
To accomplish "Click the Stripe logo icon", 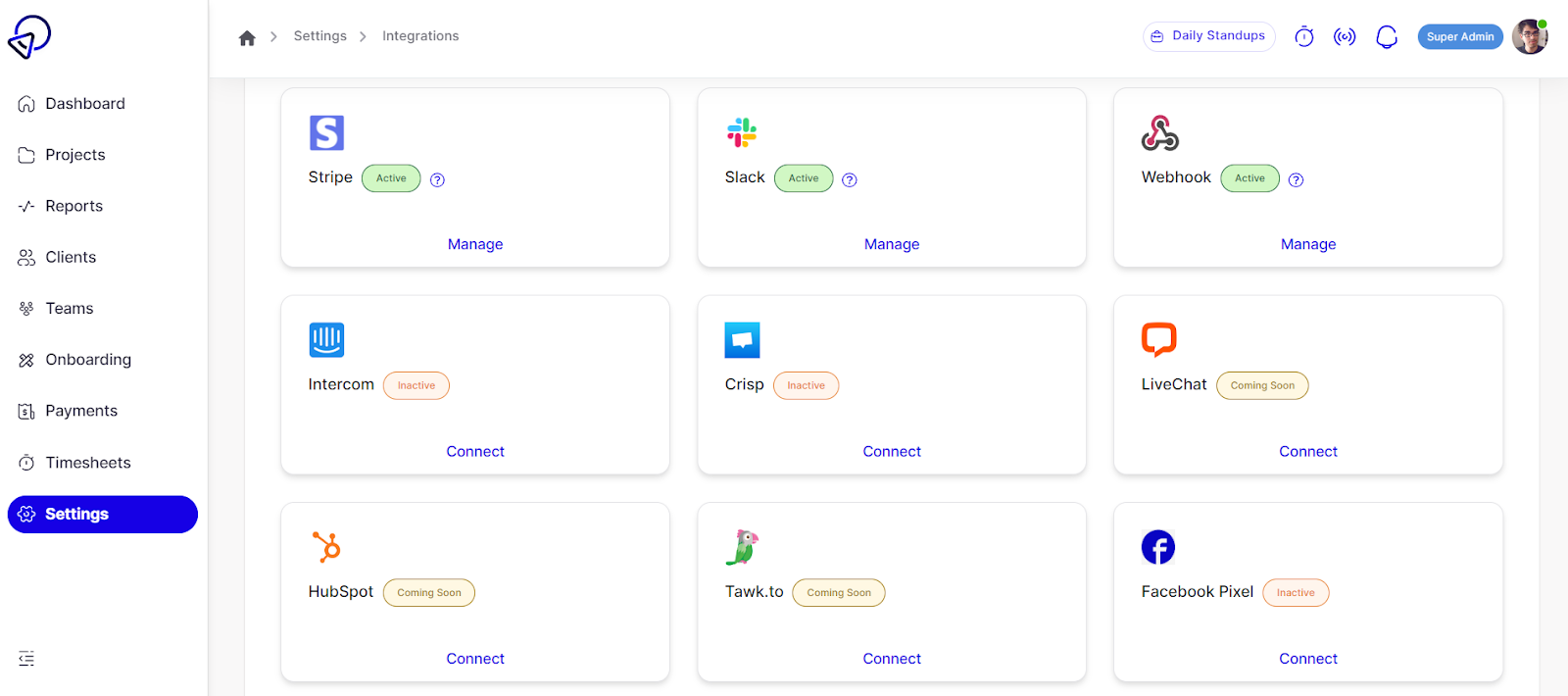I will pos(326,132).
